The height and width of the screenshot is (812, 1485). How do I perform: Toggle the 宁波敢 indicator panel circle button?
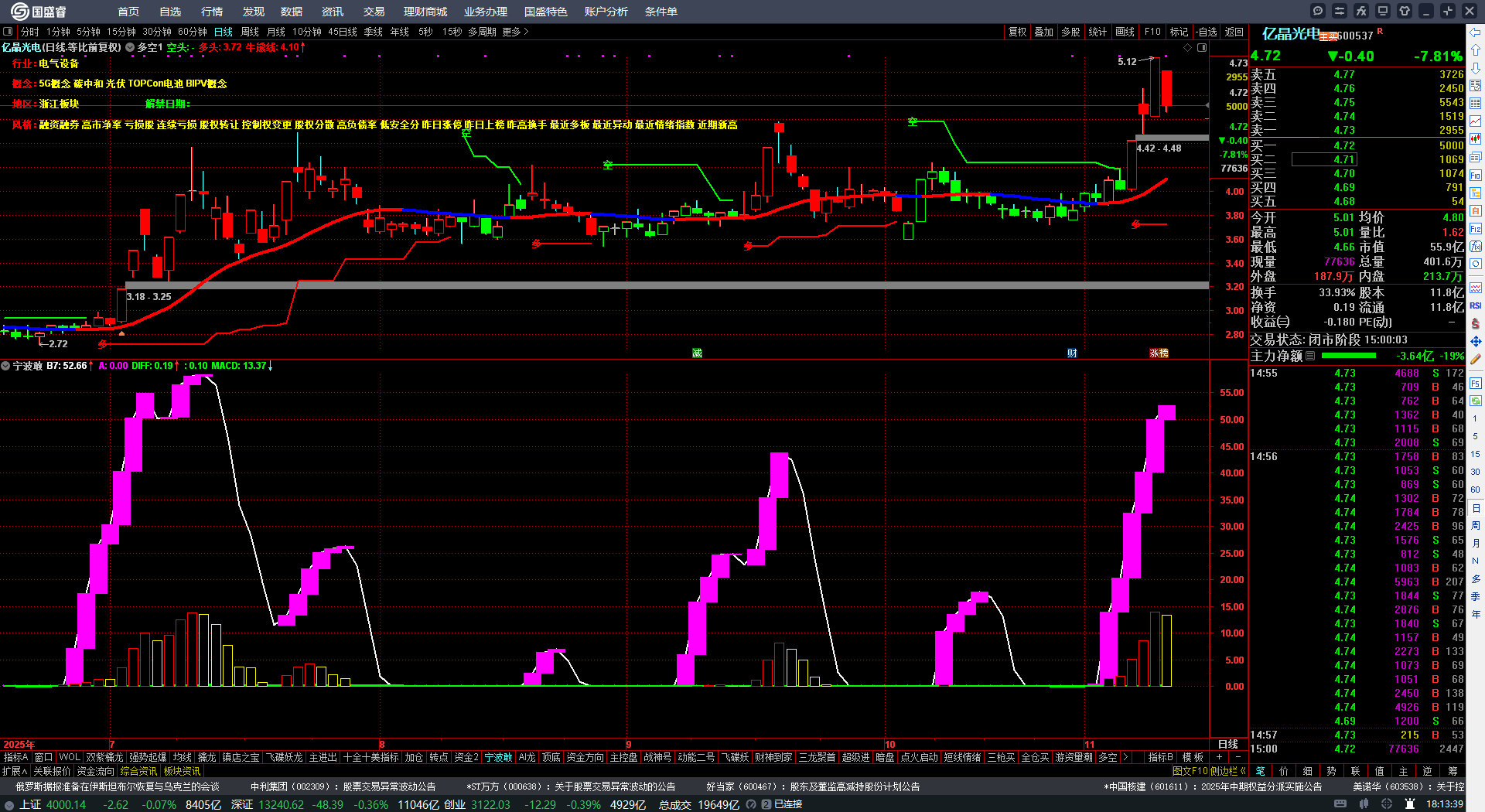[5, 366]
